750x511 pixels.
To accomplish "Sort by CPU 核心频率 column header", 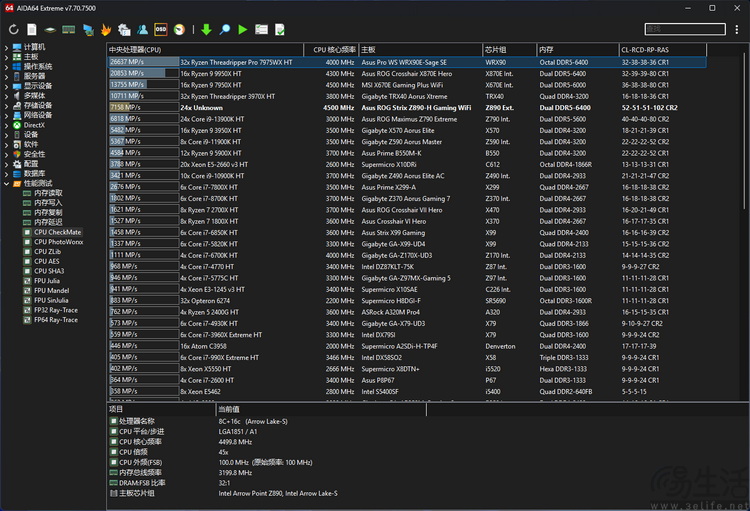I will coord(331,50).
